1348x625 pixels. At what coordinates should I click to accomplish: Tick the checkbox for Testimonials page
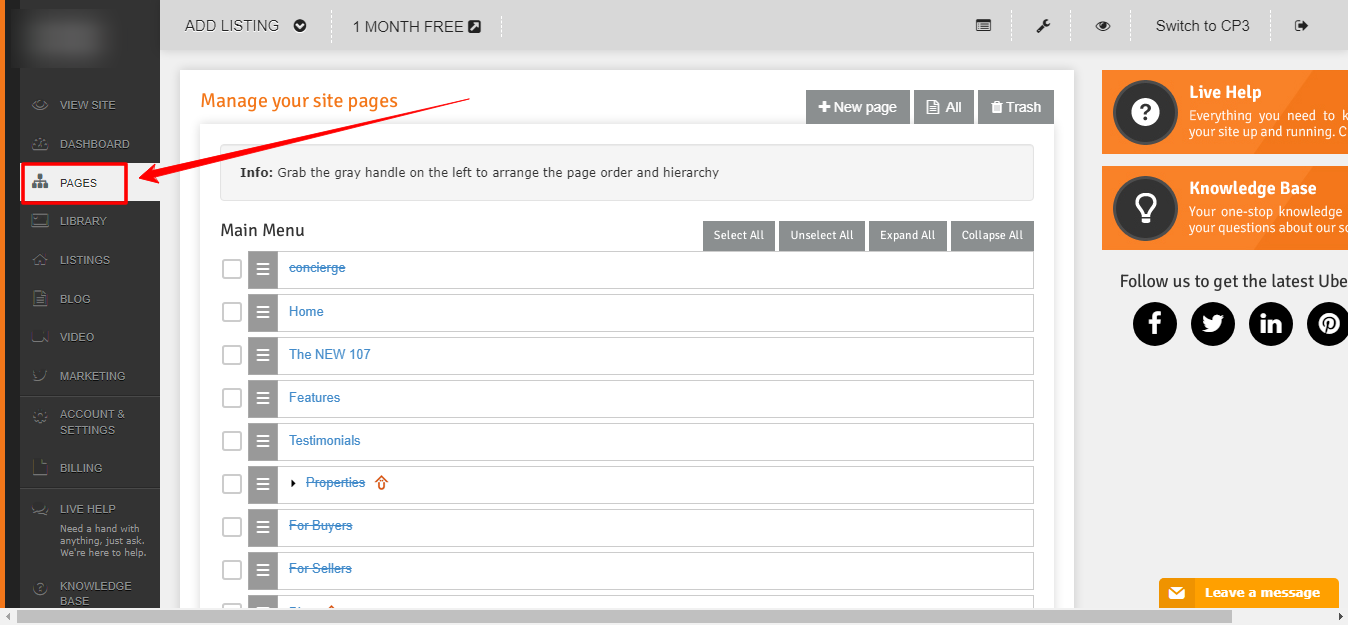(232, 441)
